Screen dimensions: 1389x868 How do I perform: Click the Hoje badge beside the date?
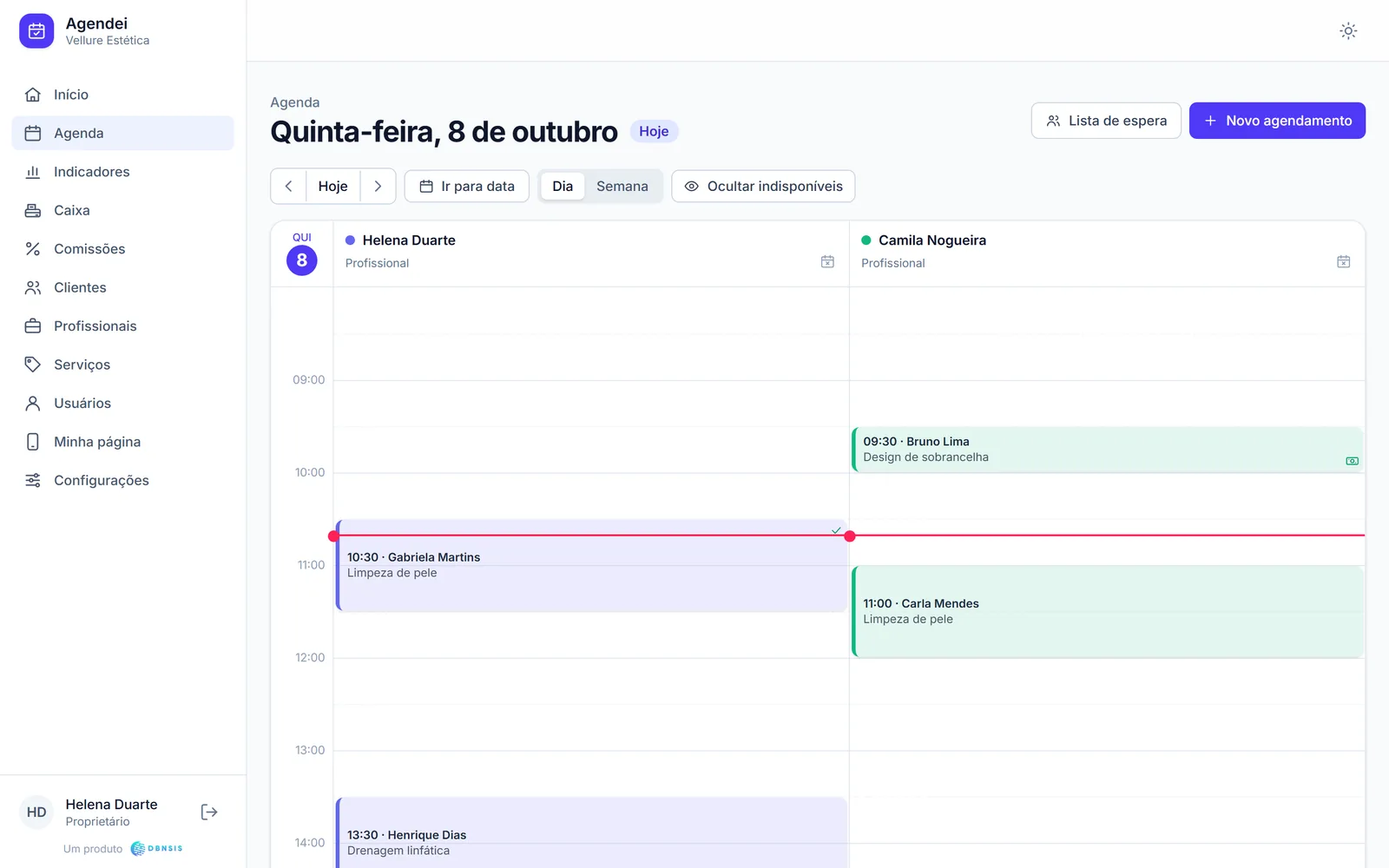tap(654, 131)
